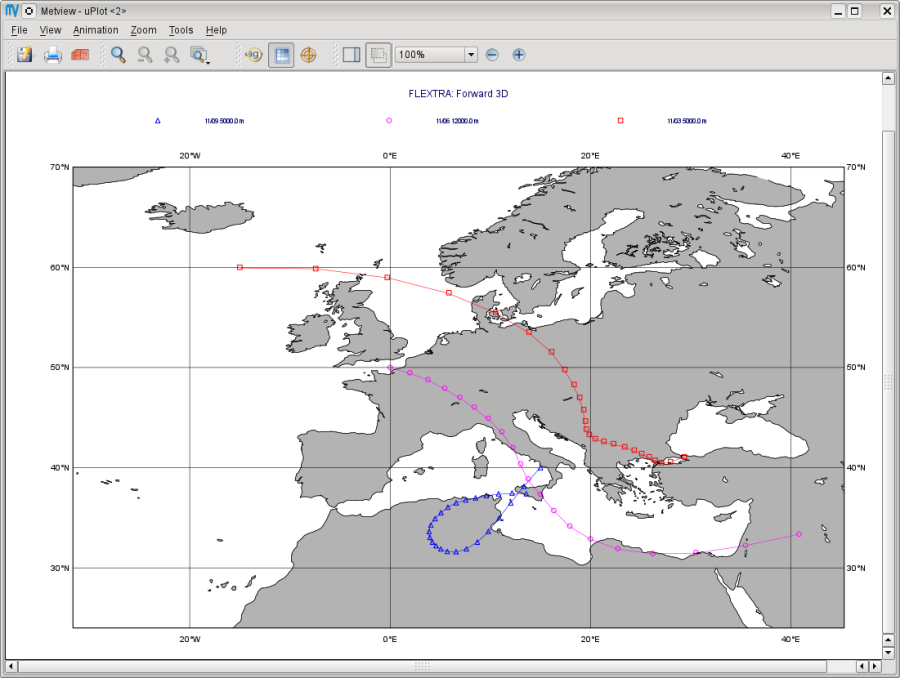The image size is (900, 678).
Task: Open the Animation menu
Action: 95,30
